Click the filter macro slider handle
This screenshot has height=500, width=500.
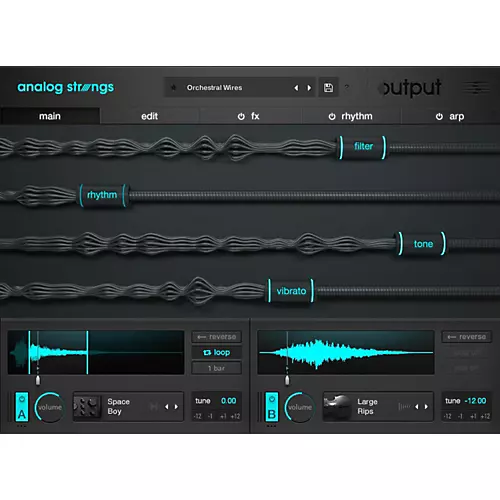363,147
